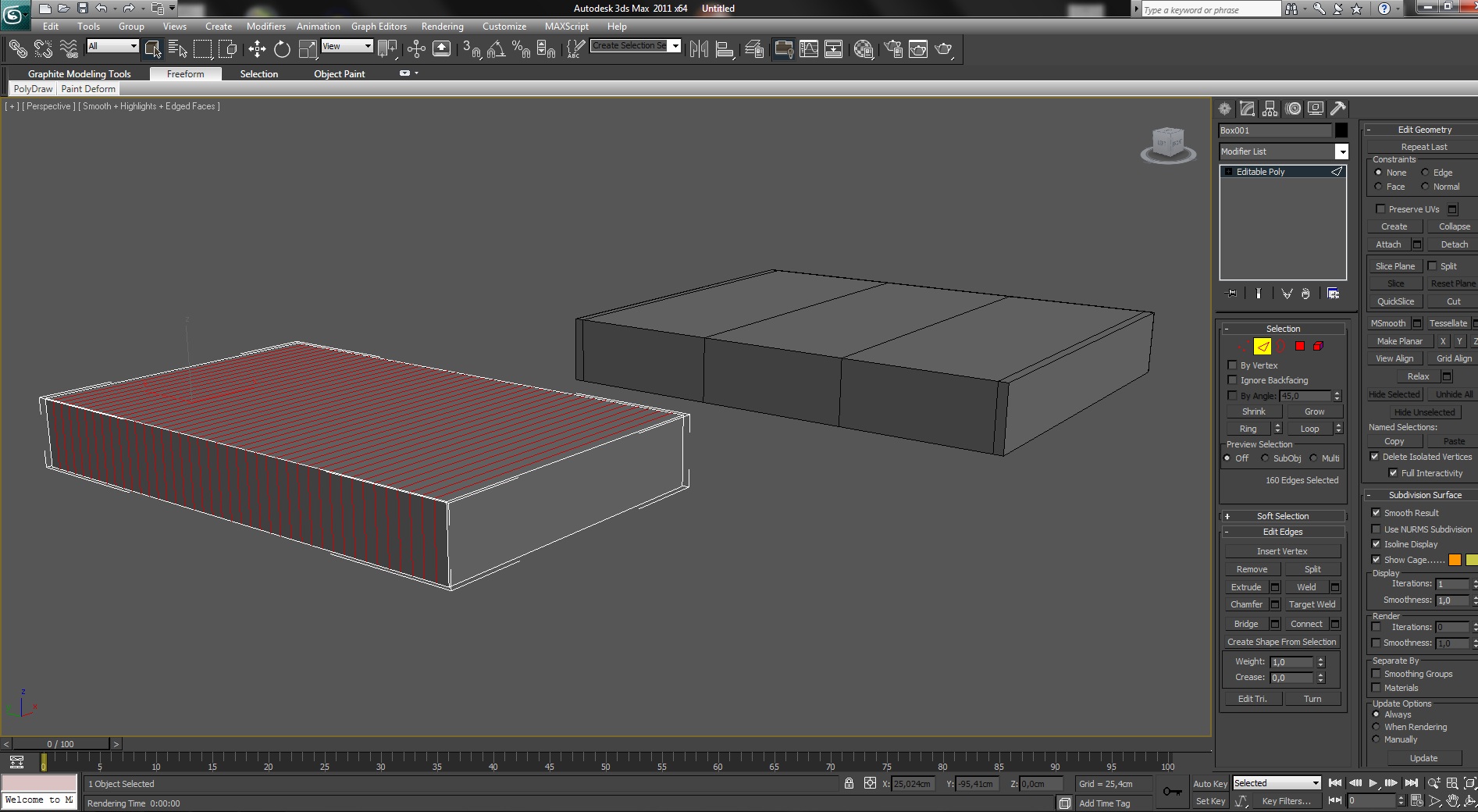
Task: Open the Create Selection Set dropdown
Action: point(675,46)
